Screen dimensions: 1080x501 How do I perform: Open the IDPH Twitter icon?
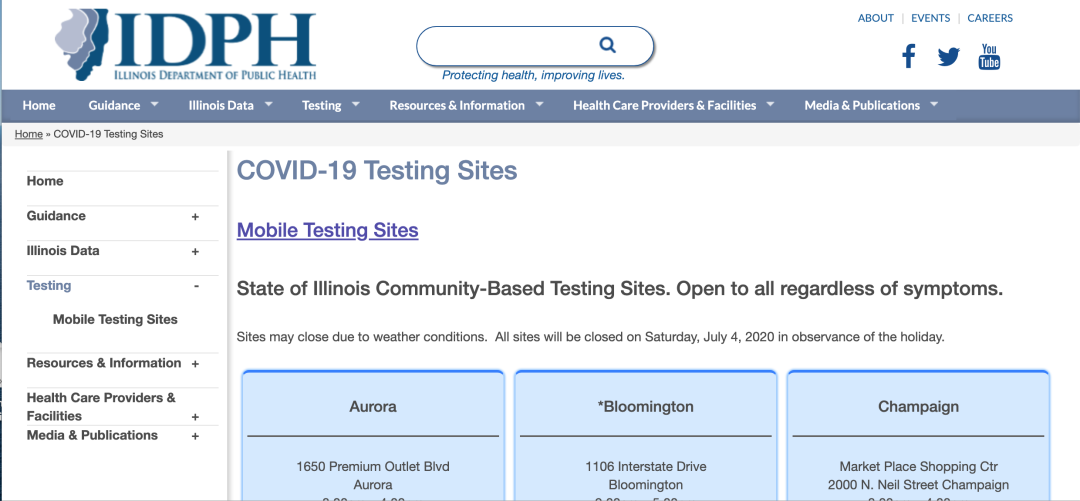pyautogui.click(x=948, y=57)
